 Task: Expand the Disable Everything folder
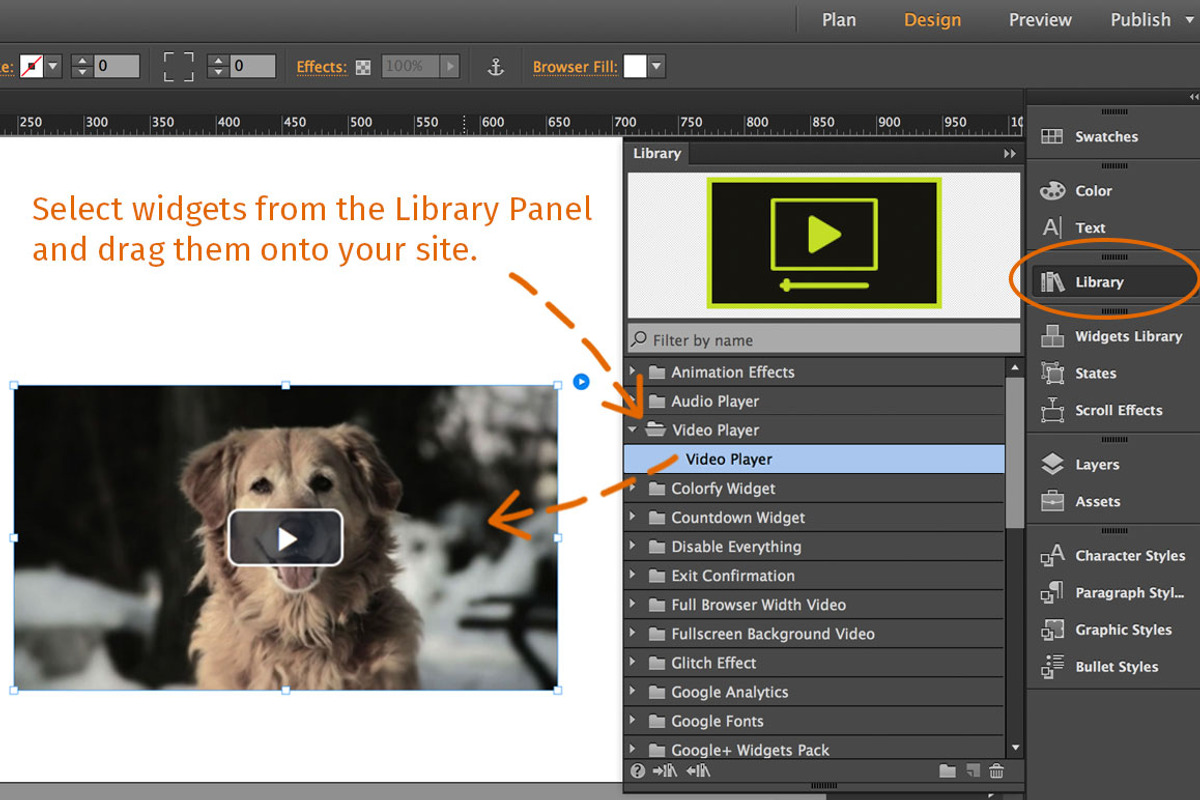[633, 547]
